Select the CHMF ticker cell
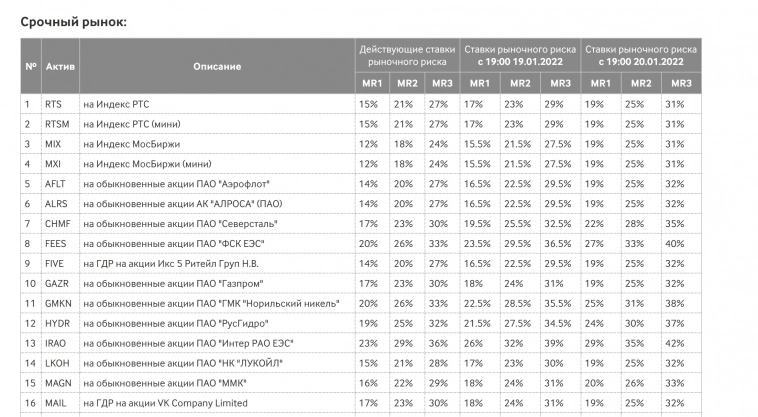 pos(57,224)
